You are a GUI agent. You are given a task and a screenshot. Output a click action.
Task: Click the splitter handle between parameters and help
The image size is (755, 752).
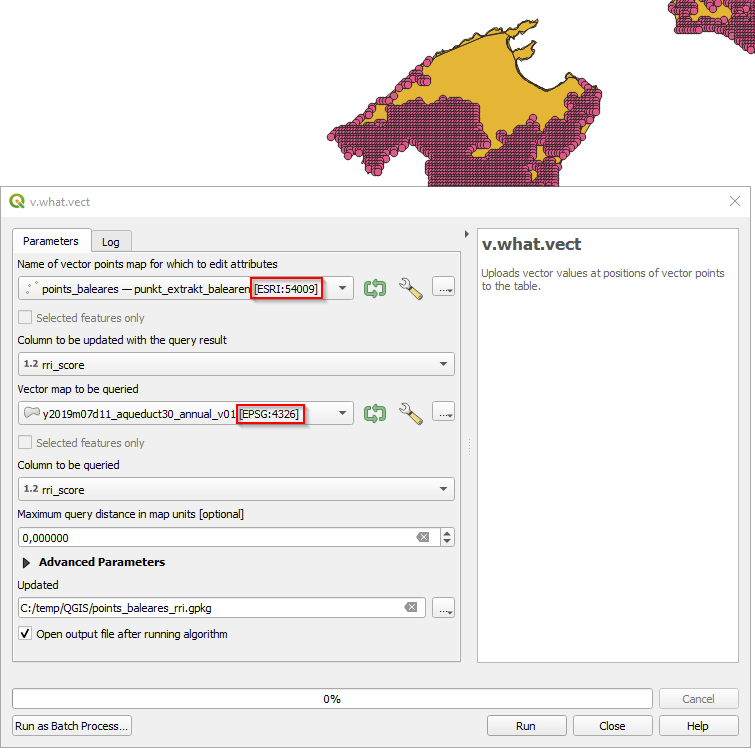[469, 447]
